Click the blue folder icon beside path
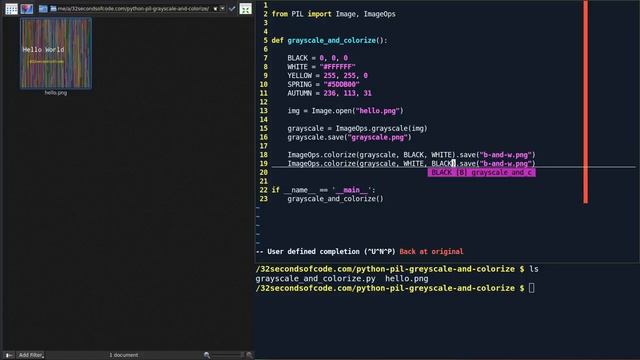The height and width of the screenshot is (360, 640). (43, 9)
